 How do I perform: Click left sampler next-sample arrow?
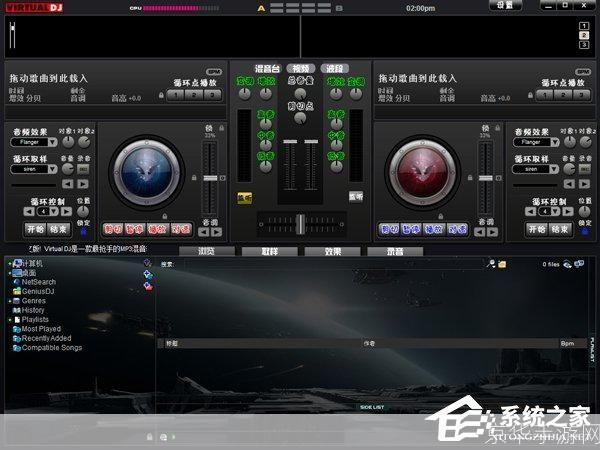(x=83, y=184)
